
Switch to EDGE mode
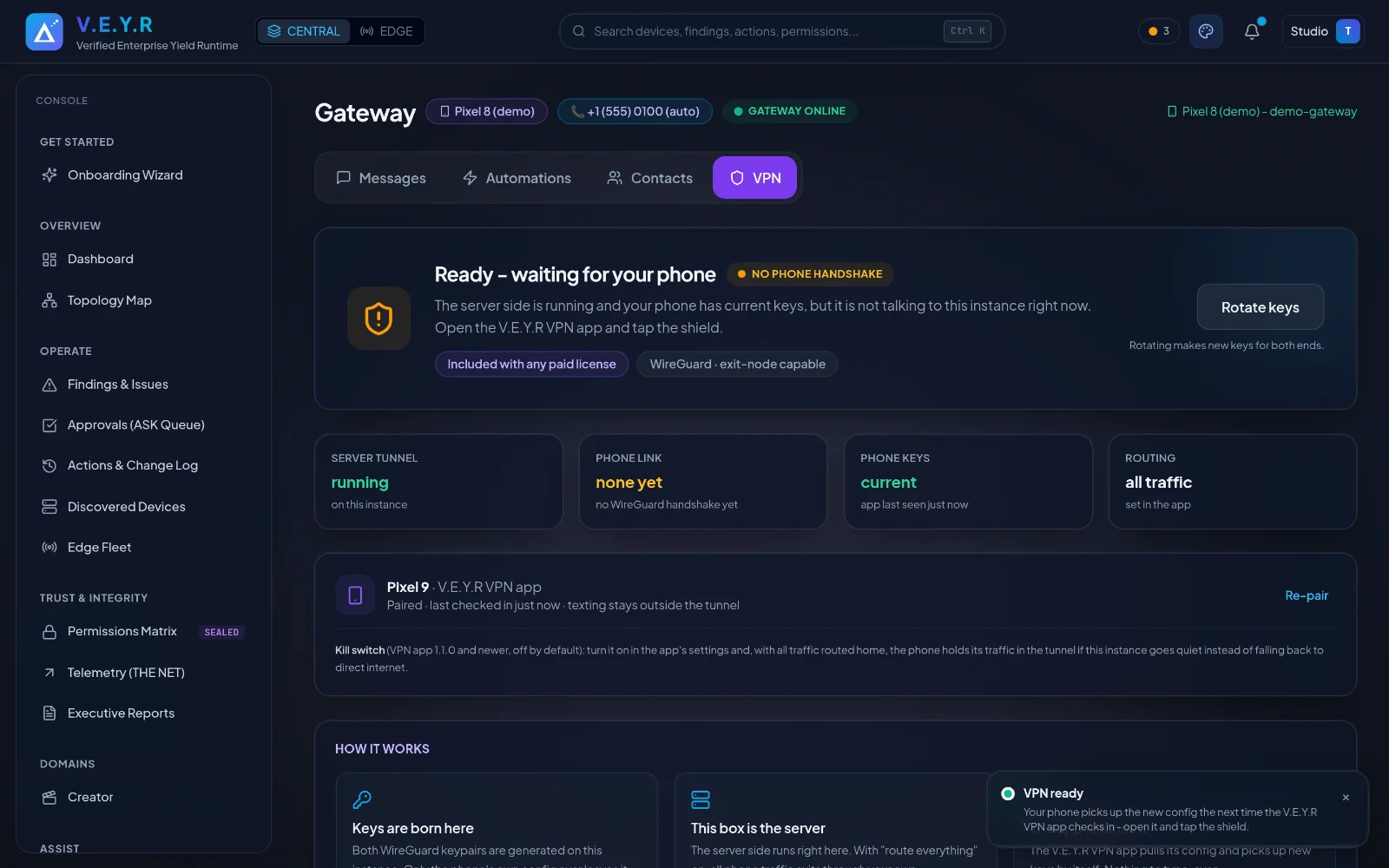[x=386, y=31]
